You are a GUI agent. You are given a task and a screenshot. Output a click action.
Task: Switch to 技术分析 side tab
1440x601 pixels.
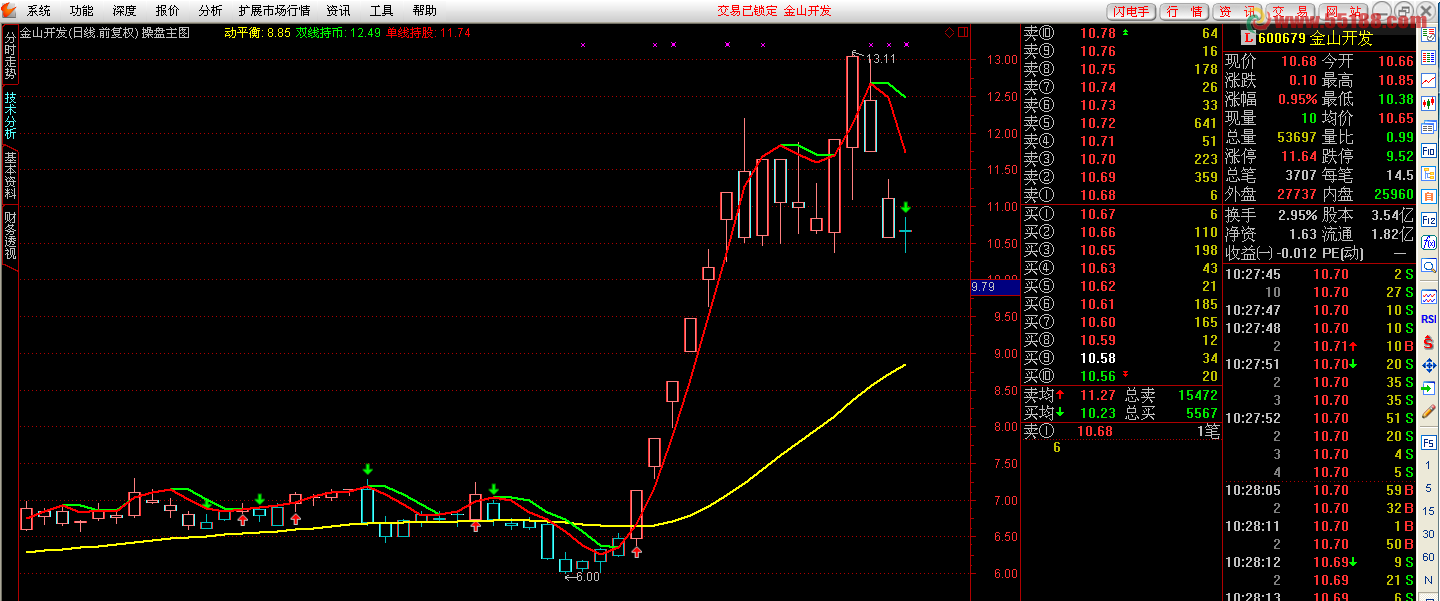10,116
